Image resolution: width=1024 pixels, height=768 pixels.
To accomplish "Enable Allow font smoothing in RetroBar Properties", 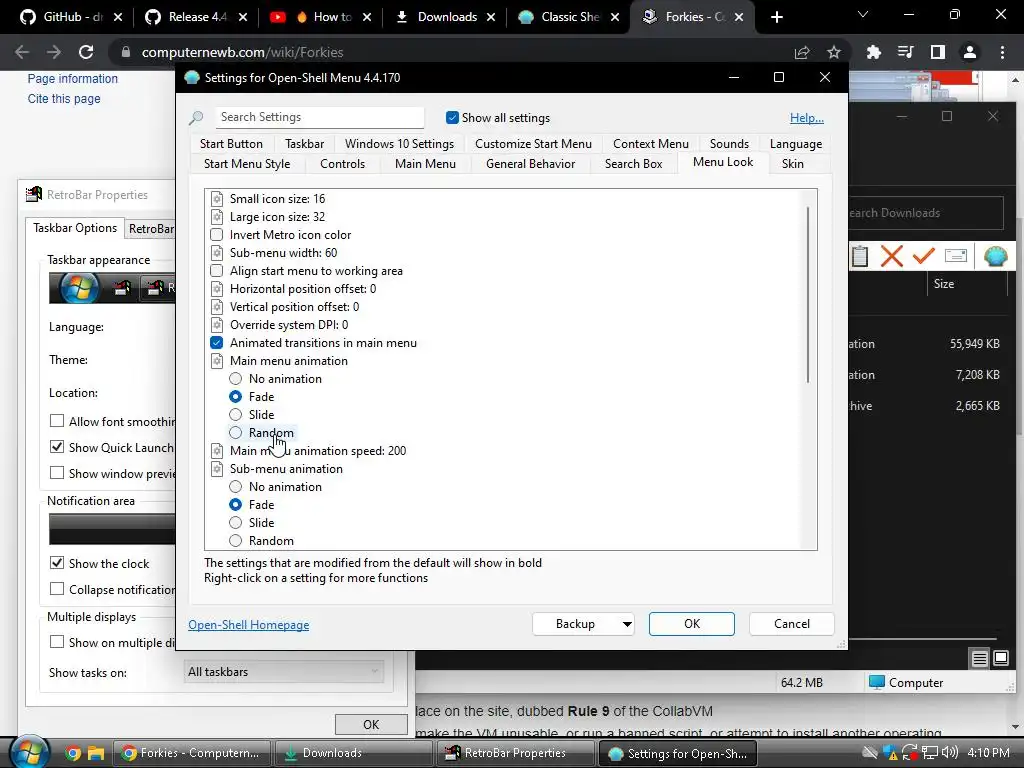I will 57,421.
